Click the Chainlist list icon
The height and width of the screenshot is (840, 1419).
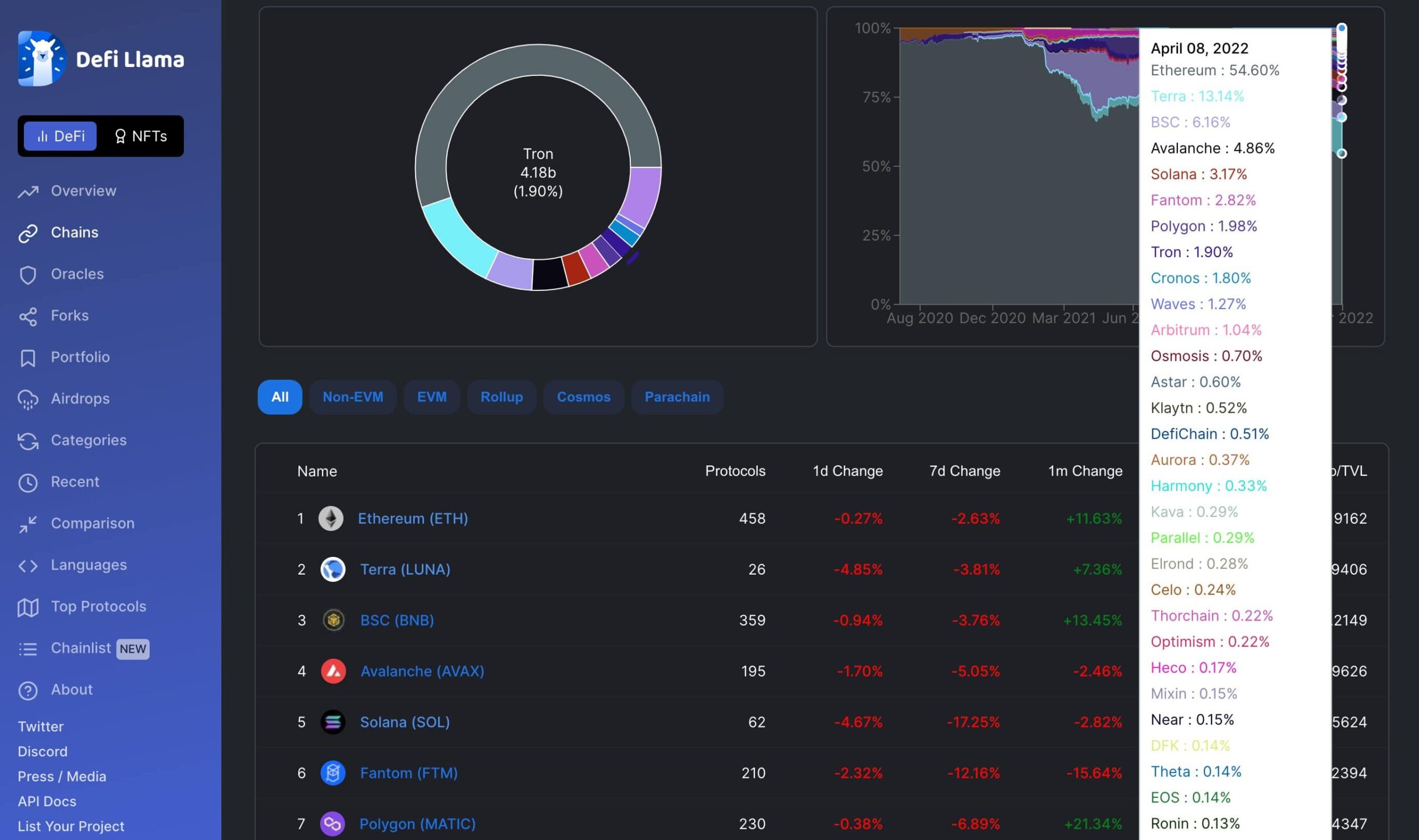(x=28, y=649)
